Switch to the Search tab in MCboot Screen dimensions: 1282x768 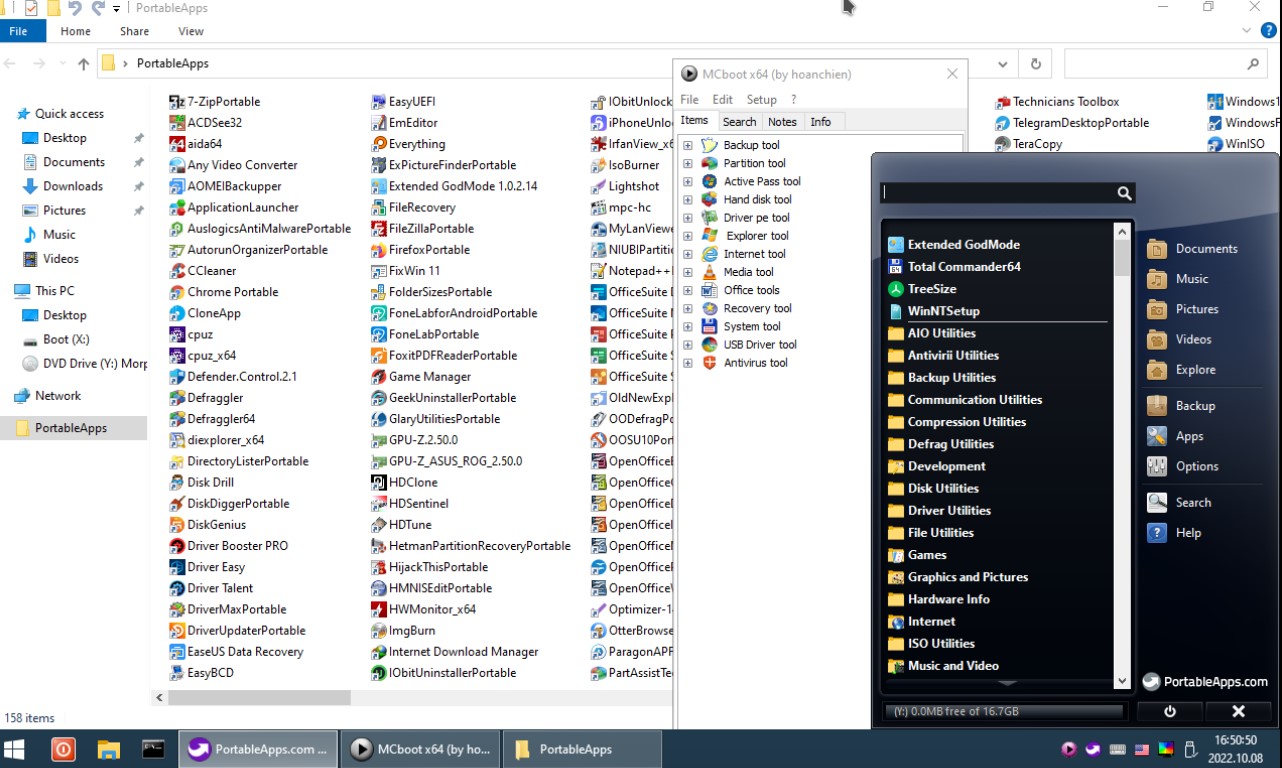coord(739,122)
